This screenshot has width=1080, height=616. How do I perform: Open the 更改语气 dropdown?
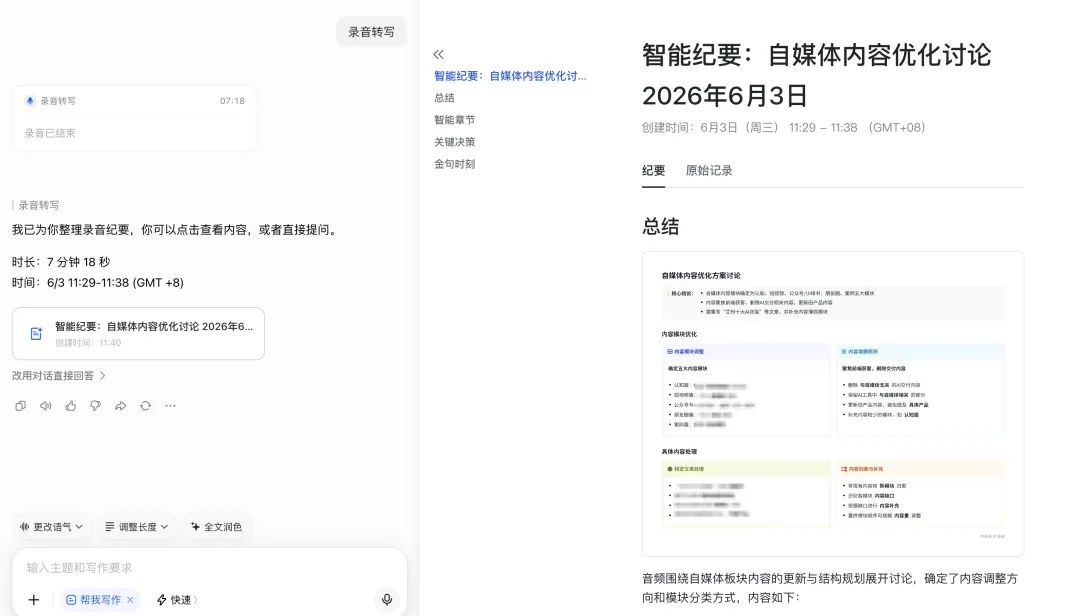[52, 526]
